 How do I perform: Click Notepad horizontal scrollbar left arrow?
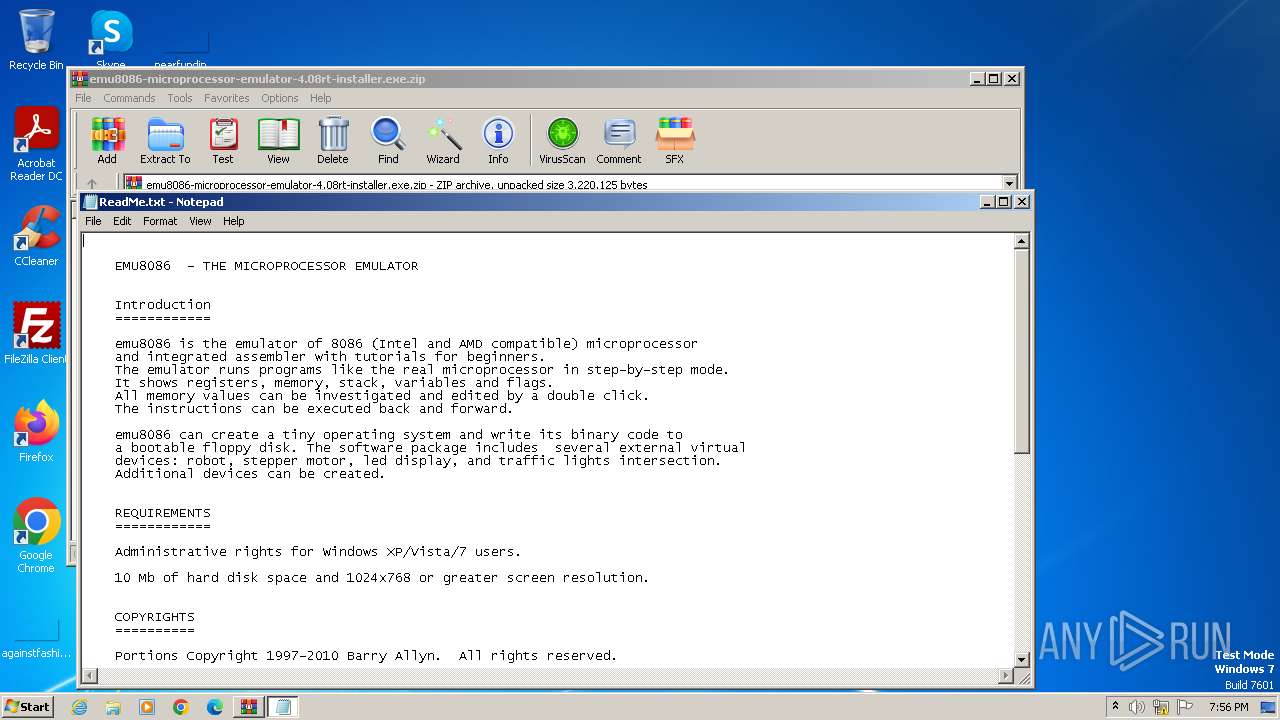point(89,676)
